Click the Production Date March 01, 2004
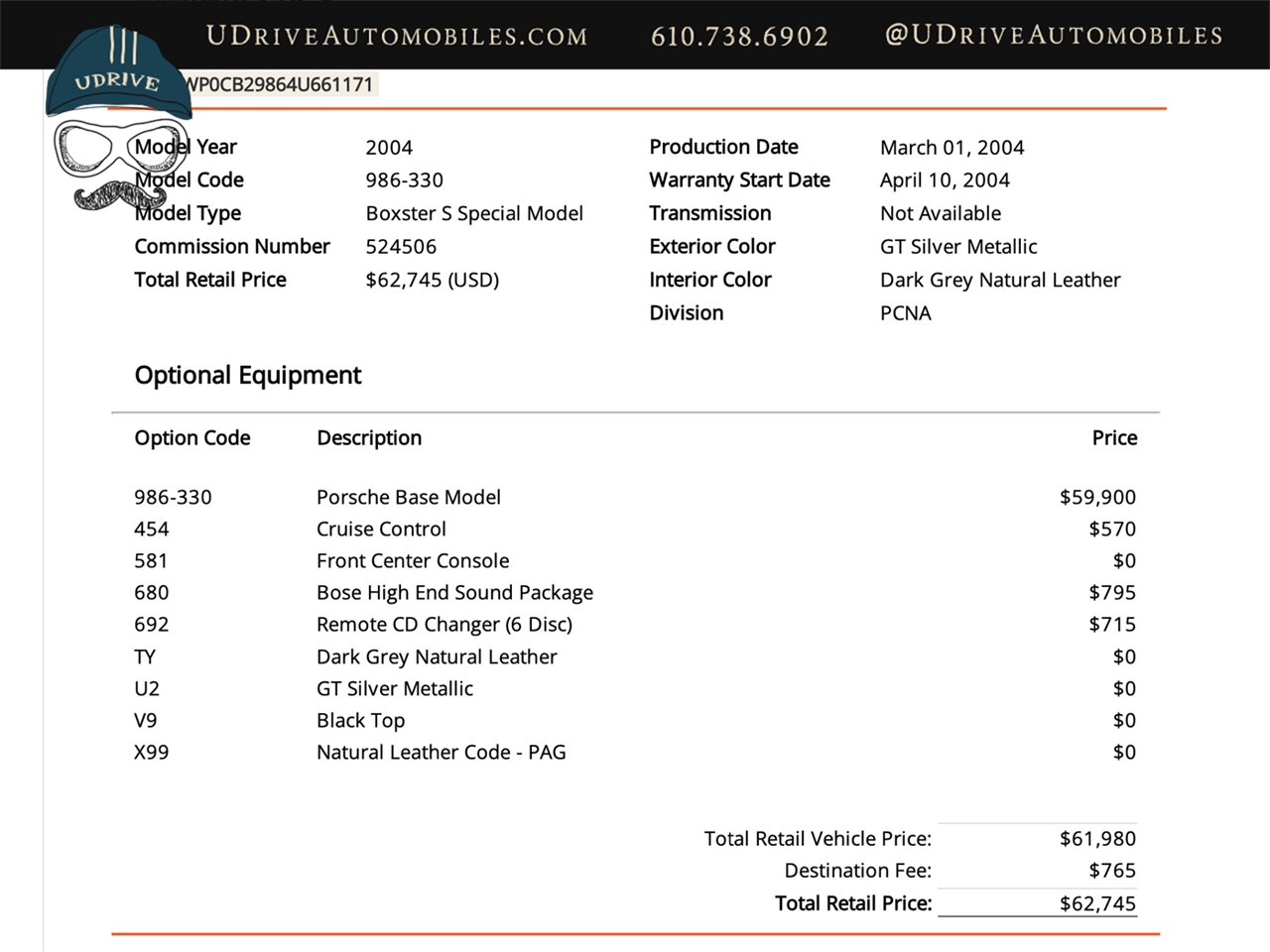This screenshot has width=1270, height=952. (952, 147)
